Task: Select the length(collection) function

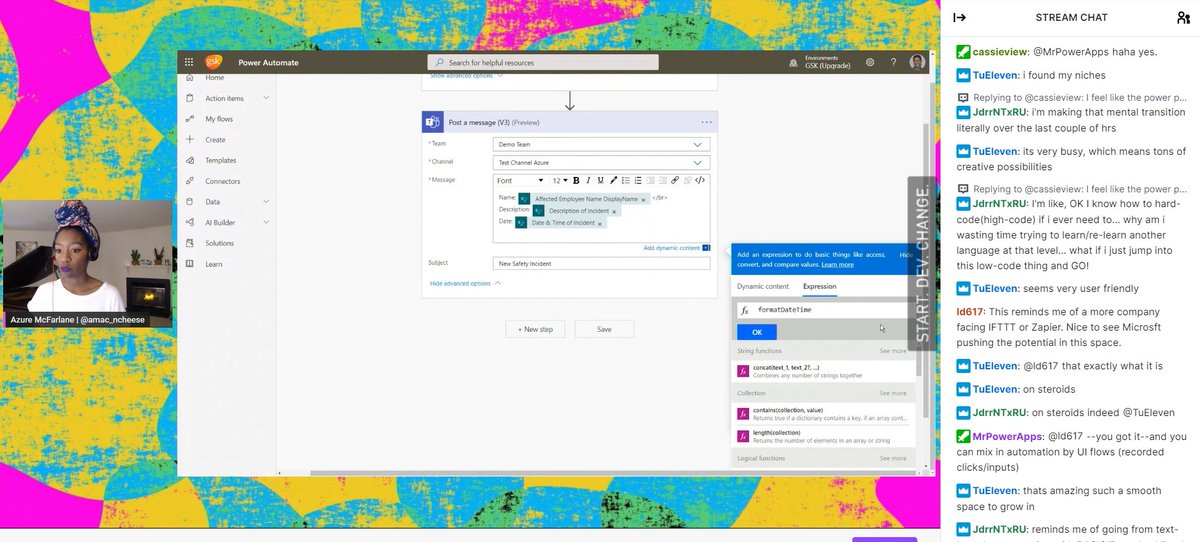Action: click(x=823, y=437)
